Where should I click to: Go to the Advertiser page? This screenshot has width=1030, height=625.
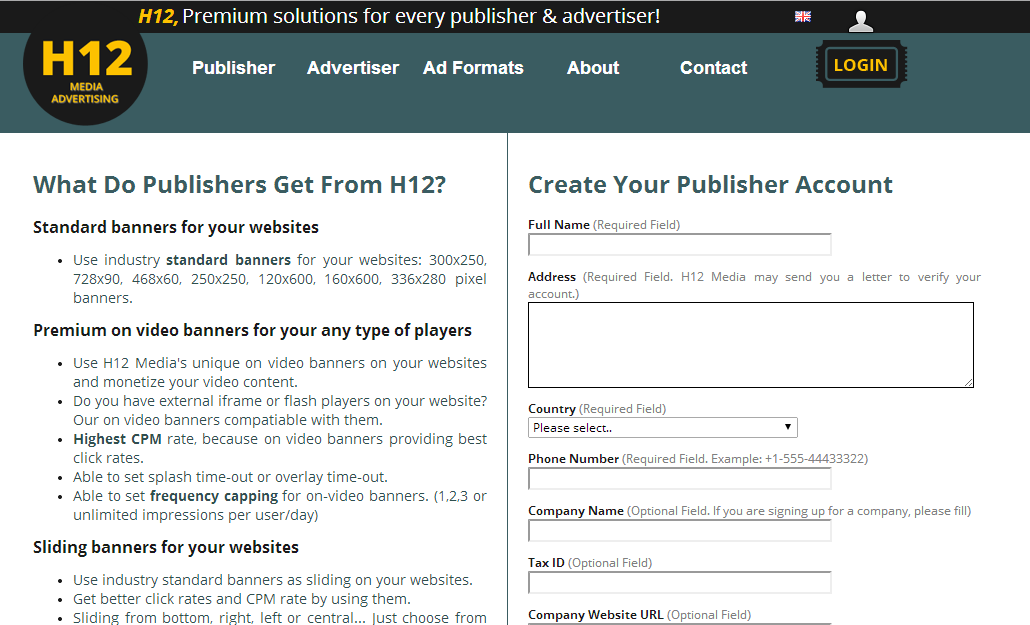pyautogui.click(x=352, y=68)
